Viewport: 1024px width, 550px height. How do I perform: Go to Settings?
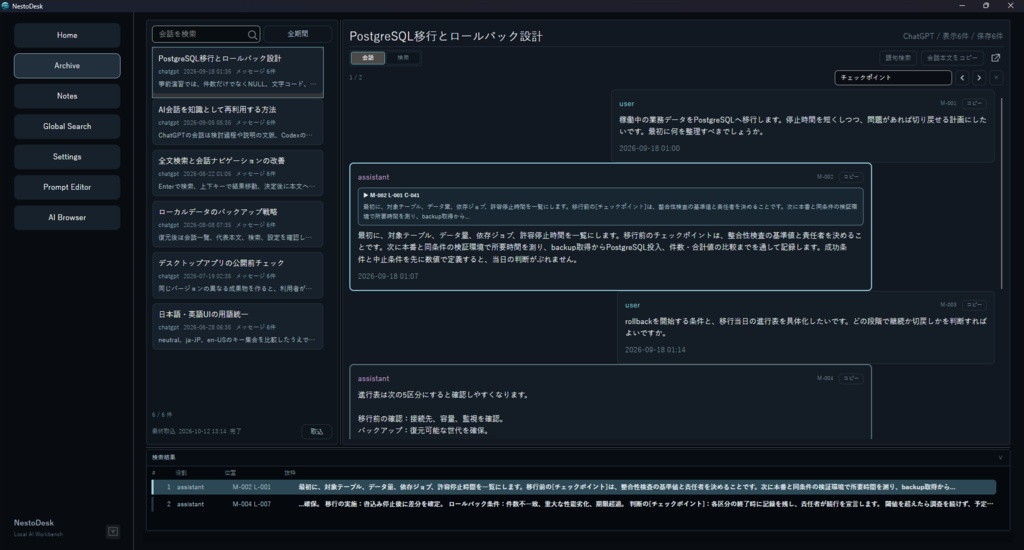(x=67, y=157)
